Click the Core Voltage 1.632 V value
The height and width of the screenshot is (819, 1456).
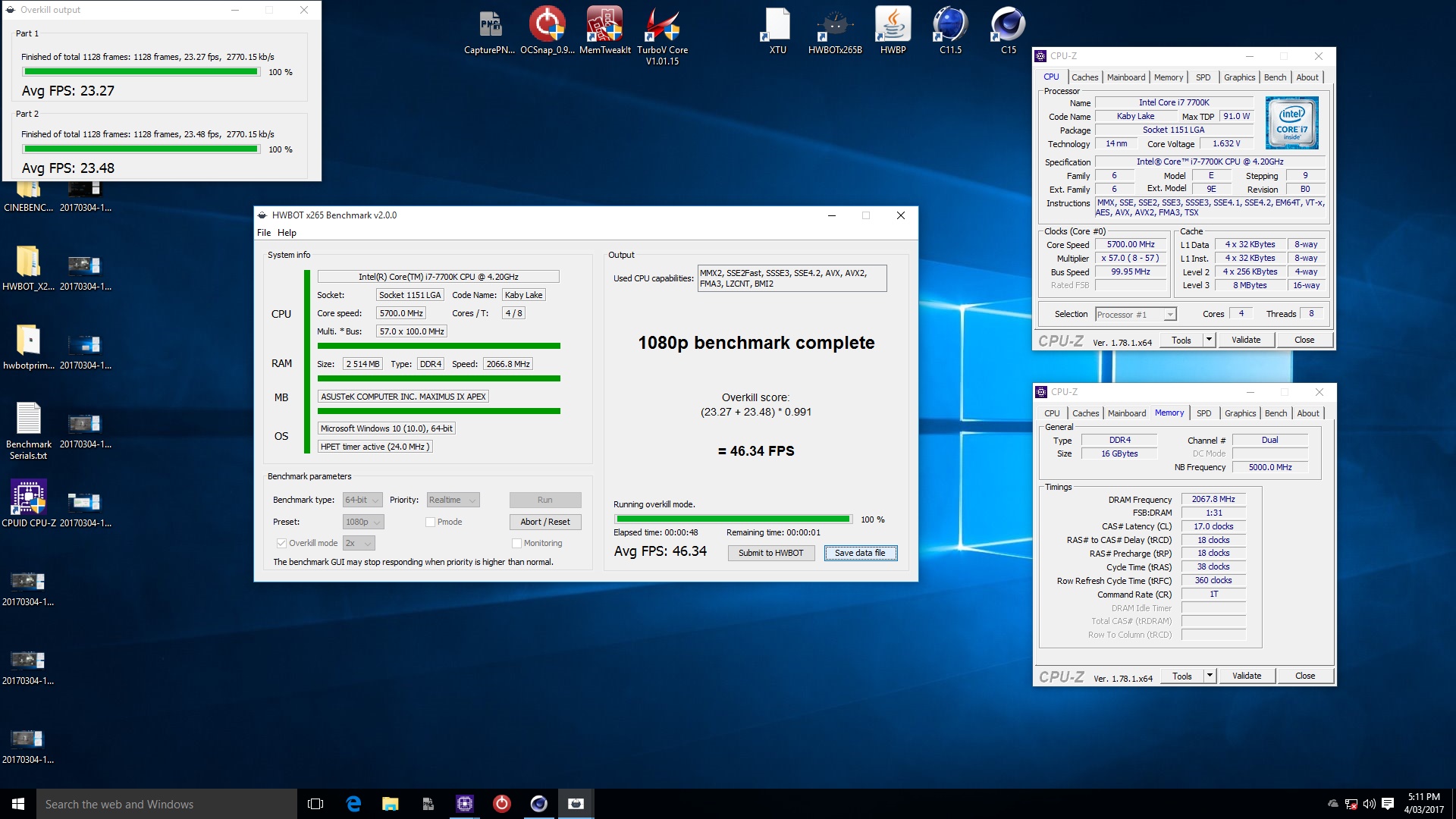click(1226, 144)
